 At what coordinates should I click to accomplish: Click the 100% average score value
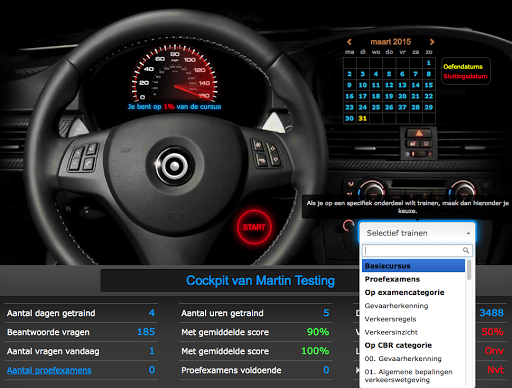[315, 351]
